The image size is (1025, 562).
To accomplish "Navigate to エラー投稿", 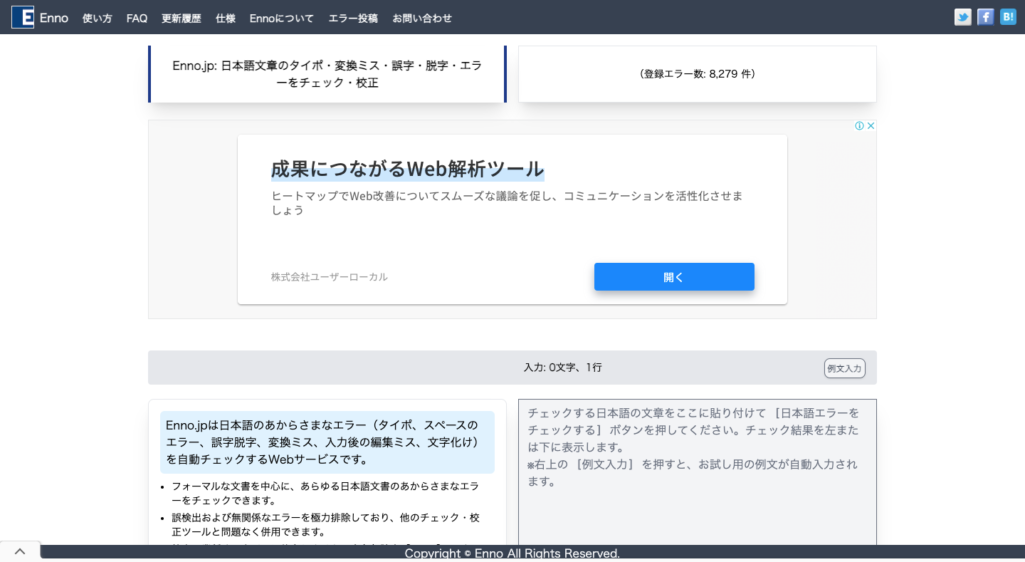I will (353, 18).
